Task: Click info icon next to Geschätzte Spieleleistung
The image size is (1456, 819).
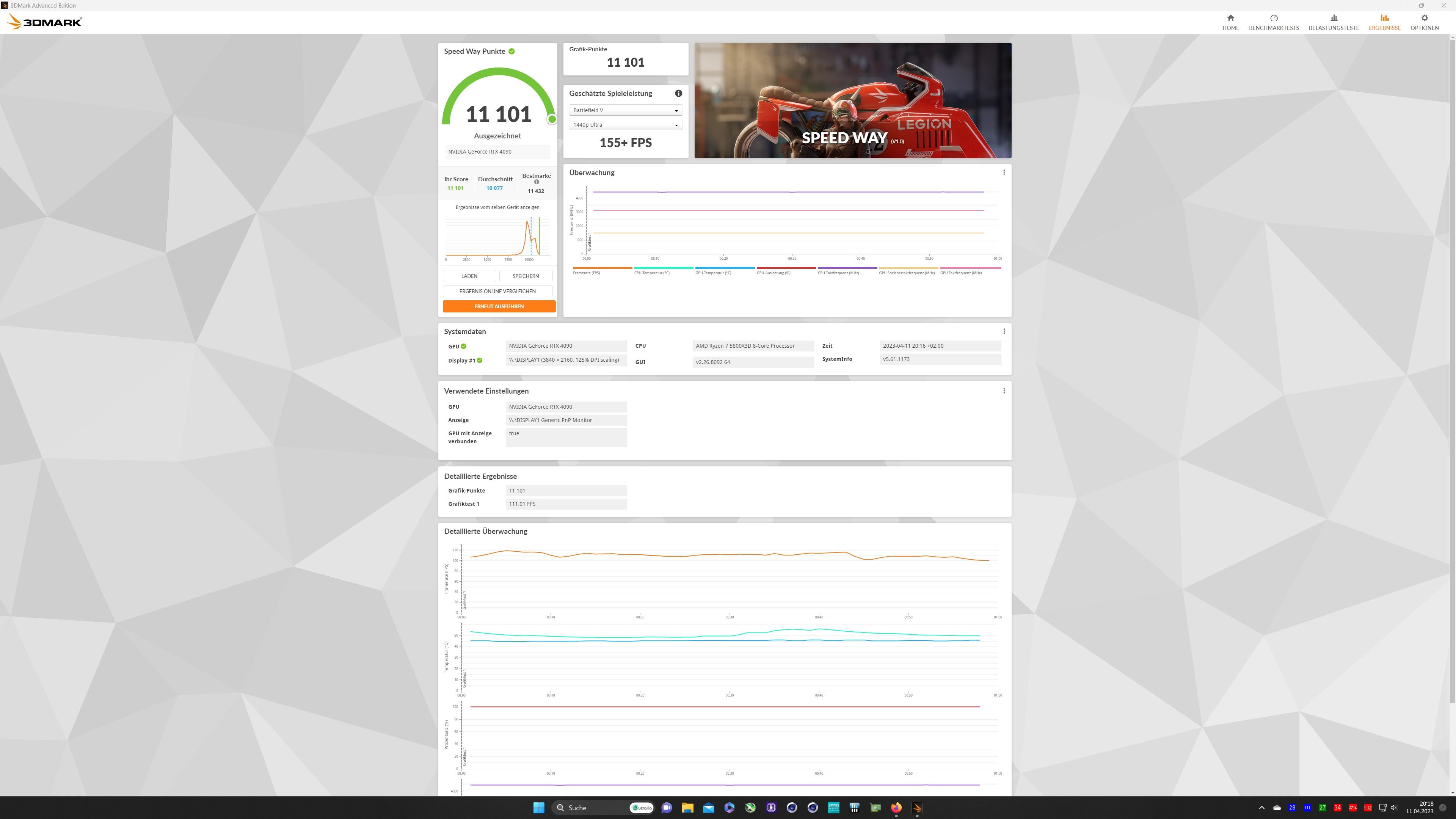Action: (678, 93)
